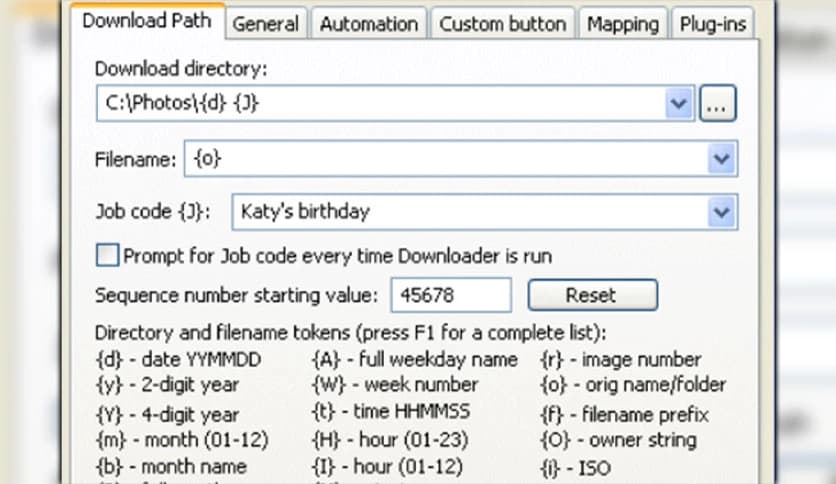This screenshot has height=484, width=836.
Task: Browse for download directory with ... button
Action: click(718, 103)
